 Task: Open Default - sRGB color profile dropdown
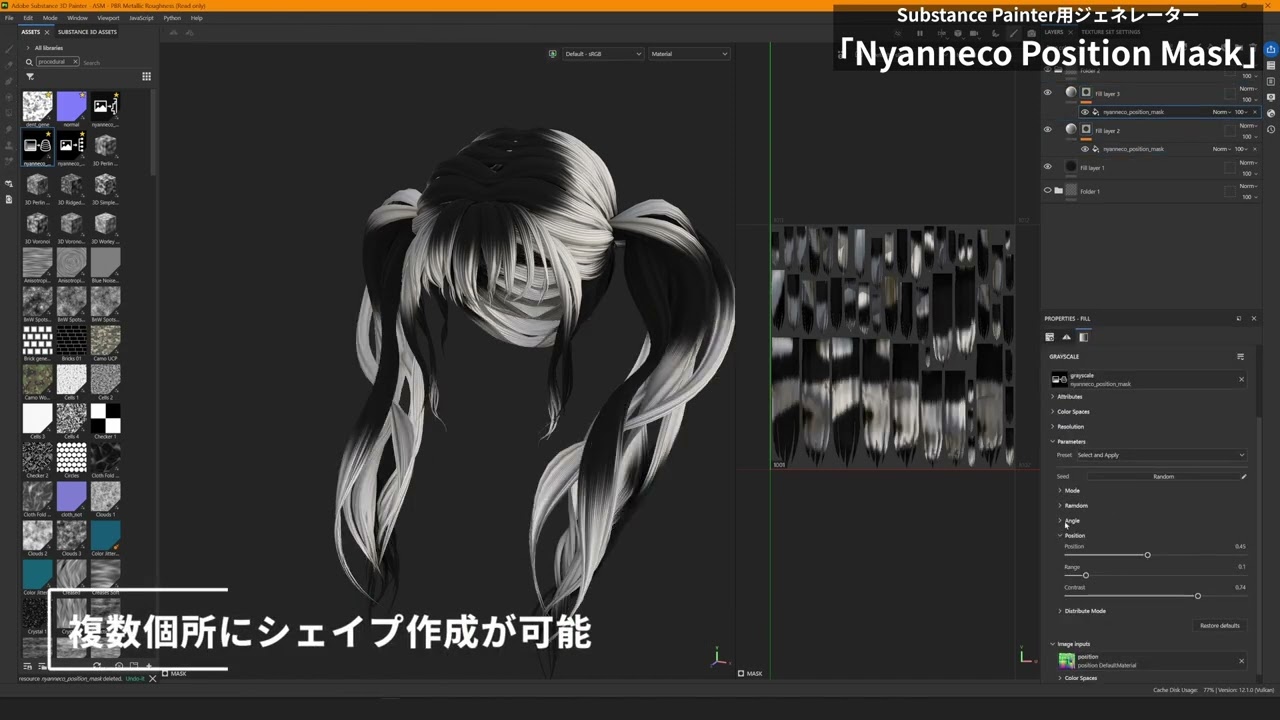coord(603,54)
